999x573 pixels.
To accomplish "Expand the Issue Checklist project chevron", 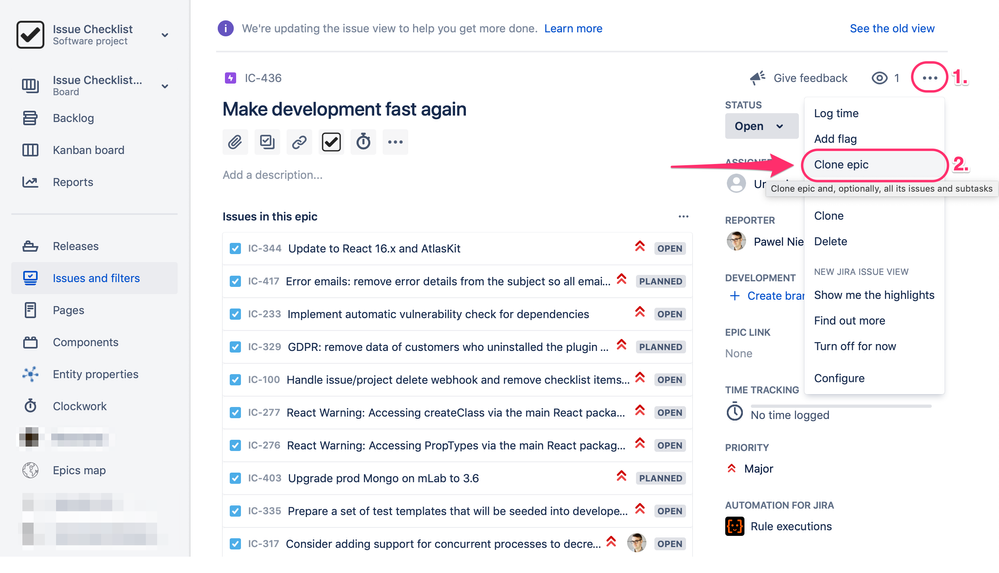I will coord(165,35).
